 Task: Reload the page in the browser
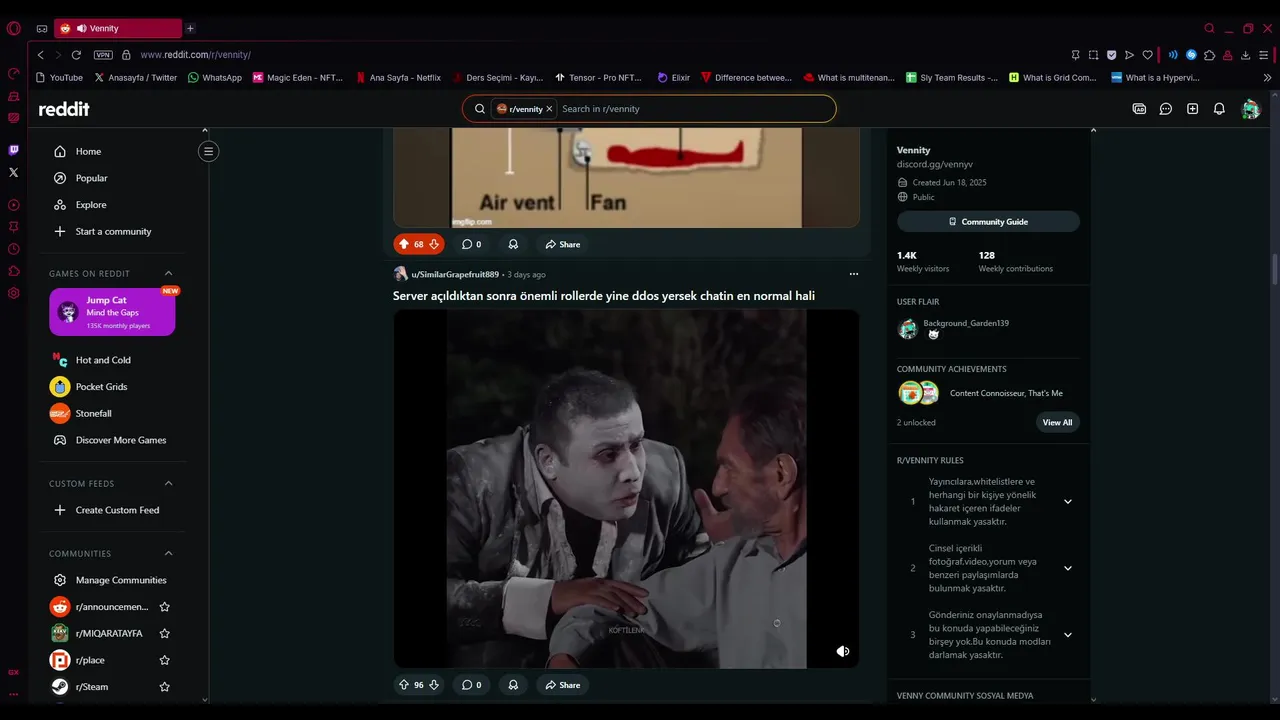coord(76,55)
